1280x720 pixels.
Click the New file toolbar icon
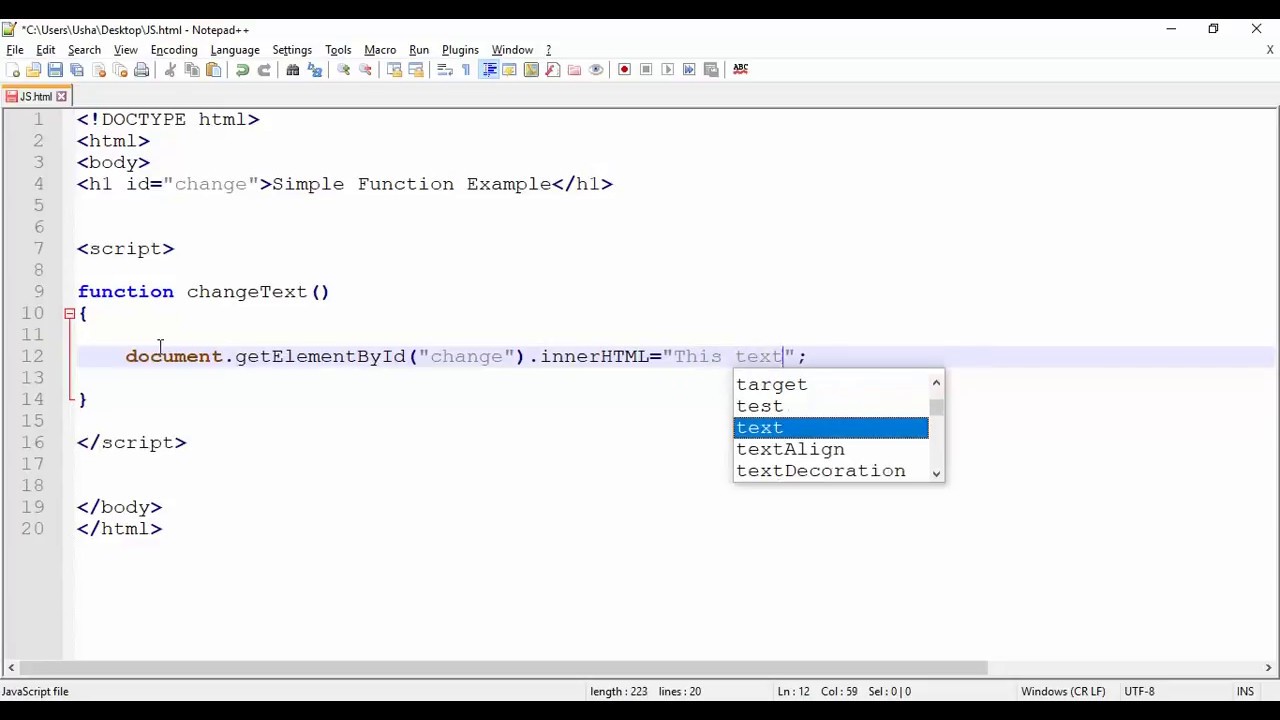(x=12, y=69)
